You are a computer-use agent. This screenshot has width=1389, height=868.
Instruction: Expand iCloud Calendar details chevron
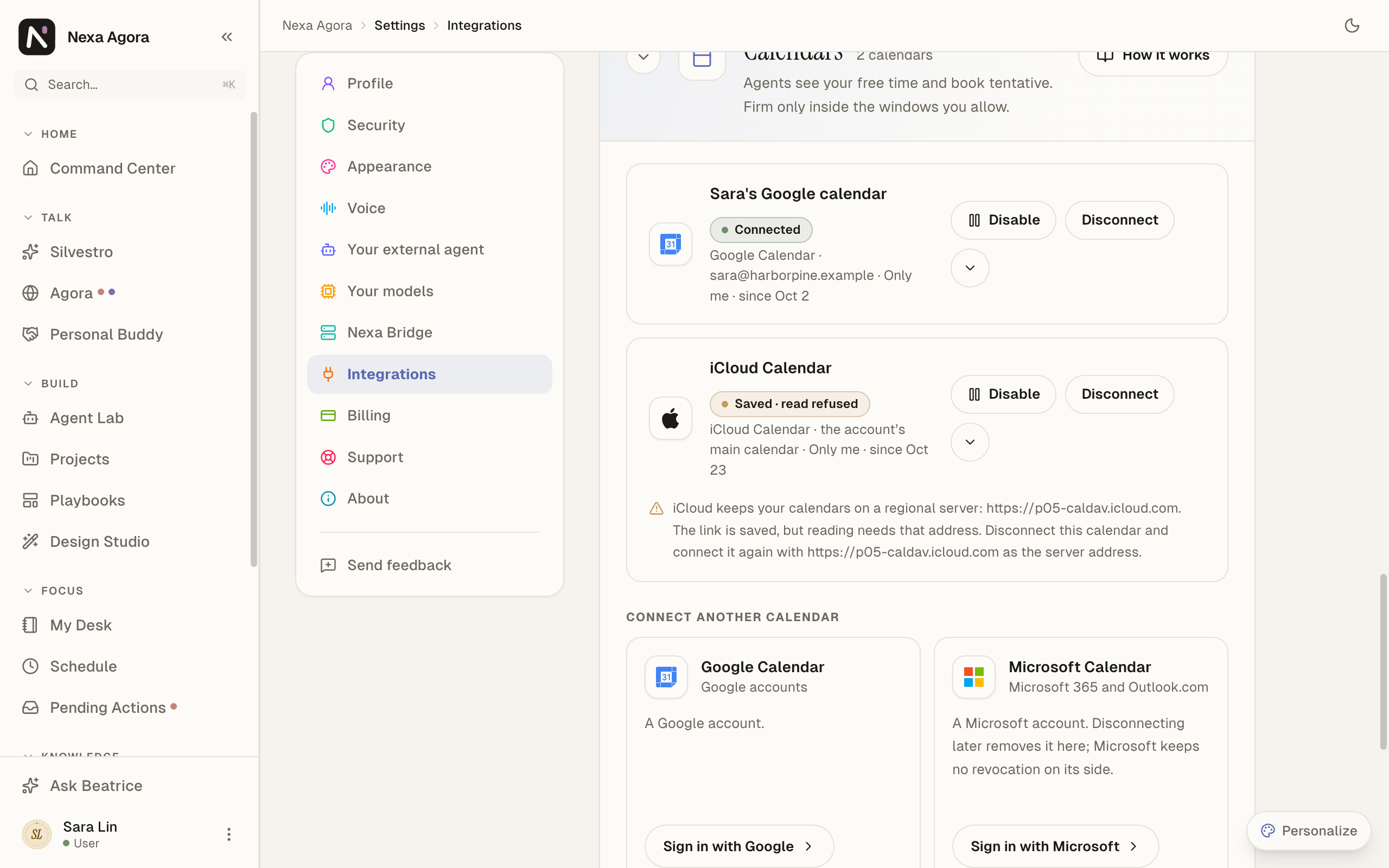(x=970, y=442)
